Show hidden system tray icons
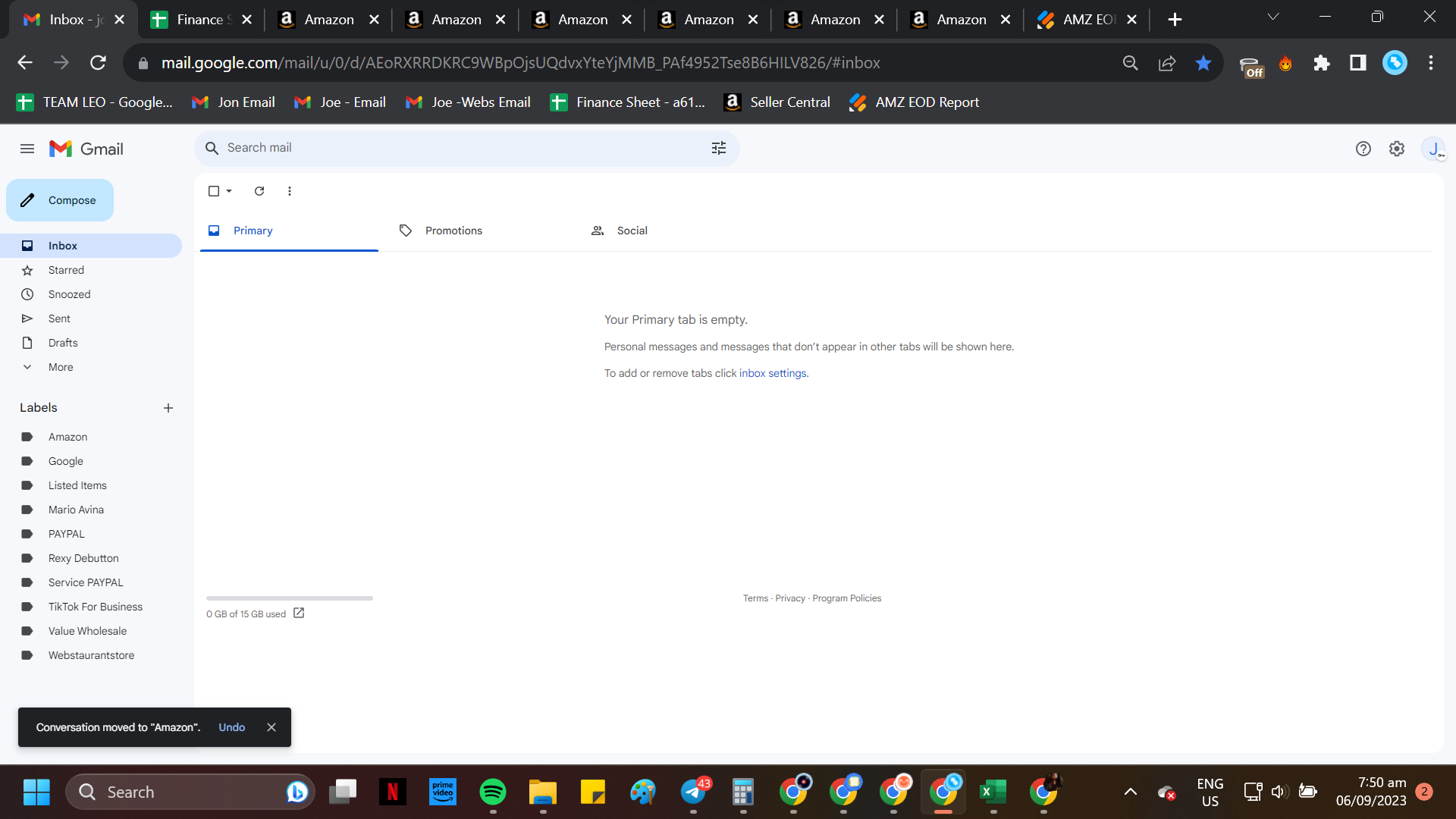 point(1131,792)
